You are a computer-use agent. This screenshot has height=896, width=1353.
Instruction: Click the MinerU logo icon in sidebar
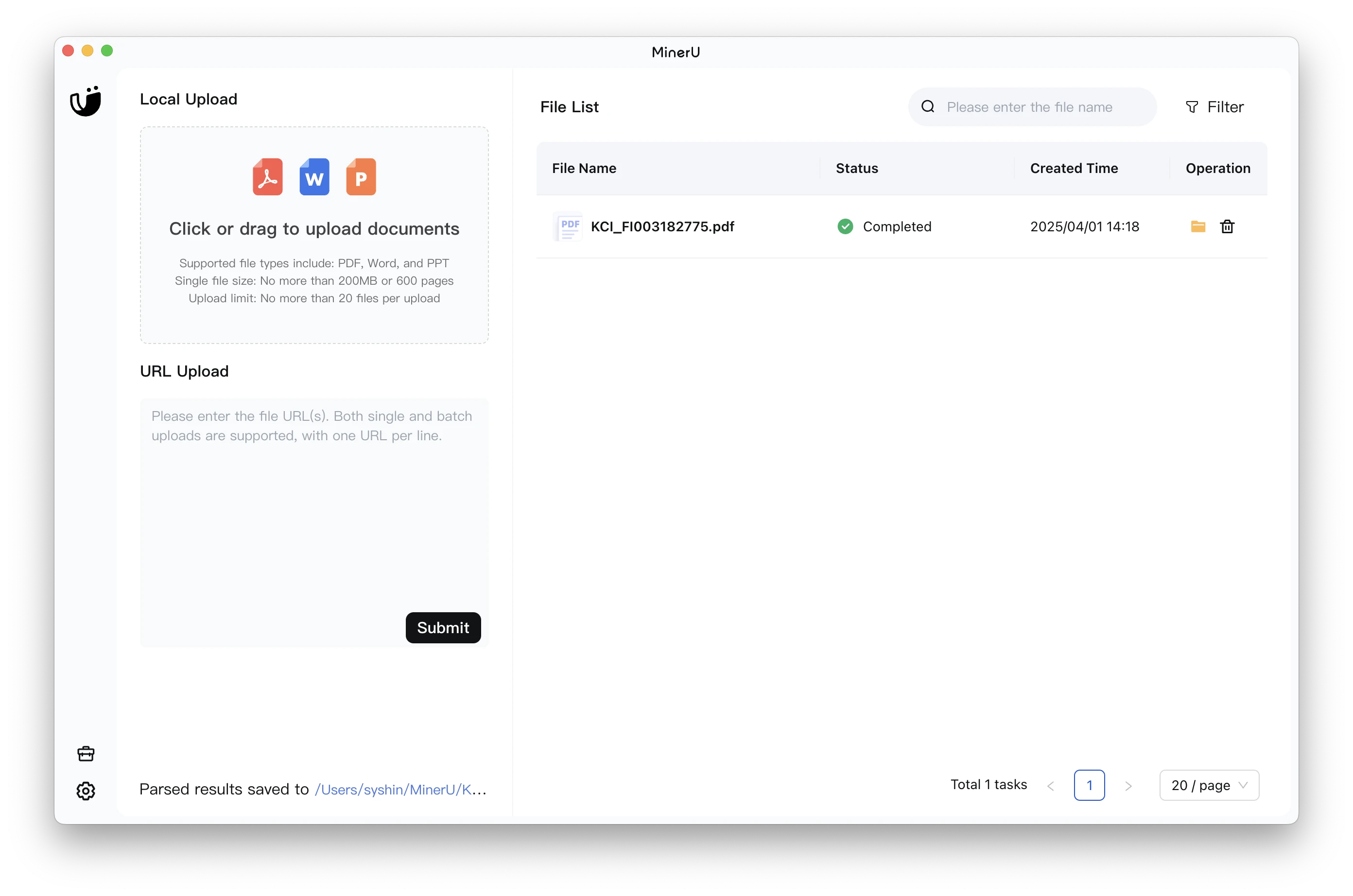[86, 101]
